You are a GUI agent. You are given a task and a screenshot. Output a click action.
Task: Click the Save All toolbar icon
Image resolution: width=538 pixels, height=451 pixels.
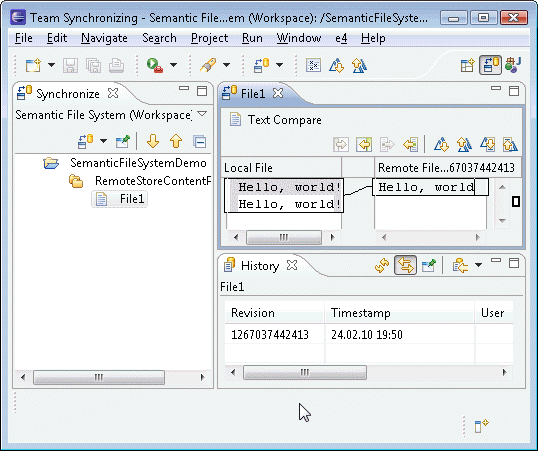click(x=93, y=65)
